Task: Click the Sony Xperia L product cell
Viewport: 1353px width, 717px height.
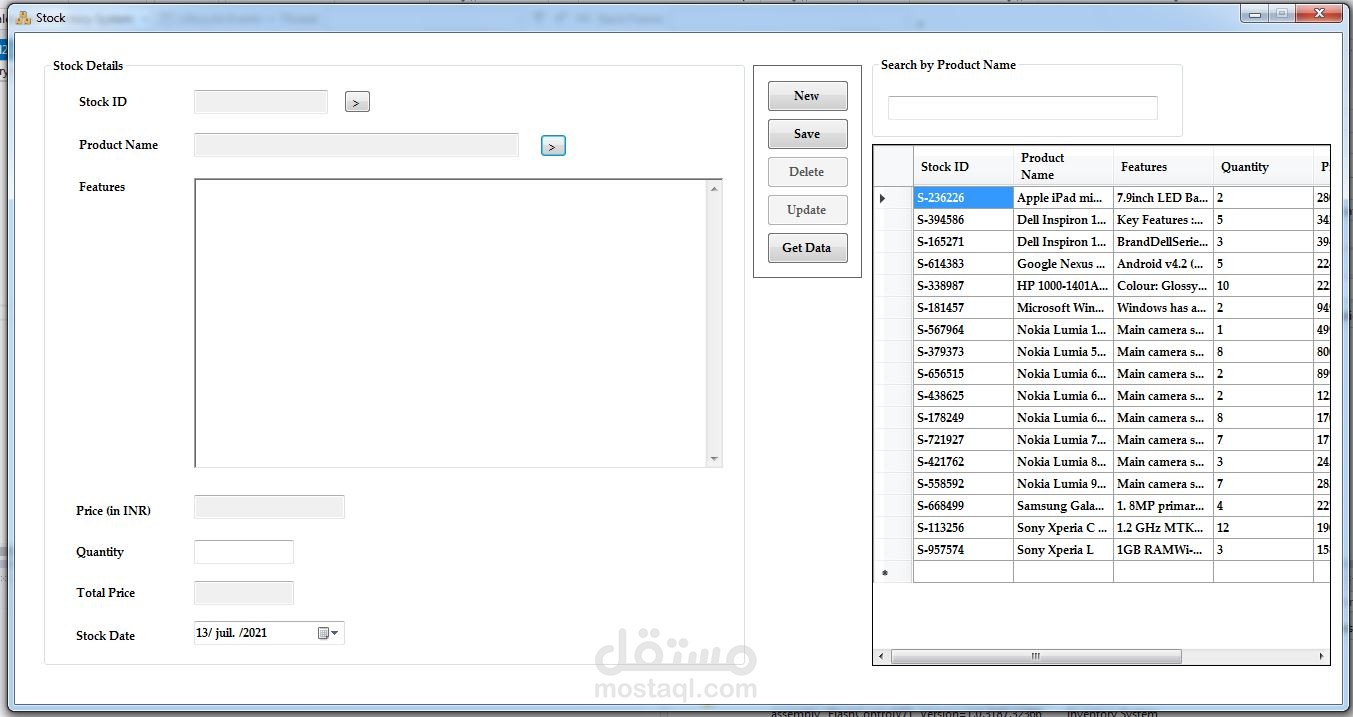Action: pyautogui.click(x=1063, y=550)
